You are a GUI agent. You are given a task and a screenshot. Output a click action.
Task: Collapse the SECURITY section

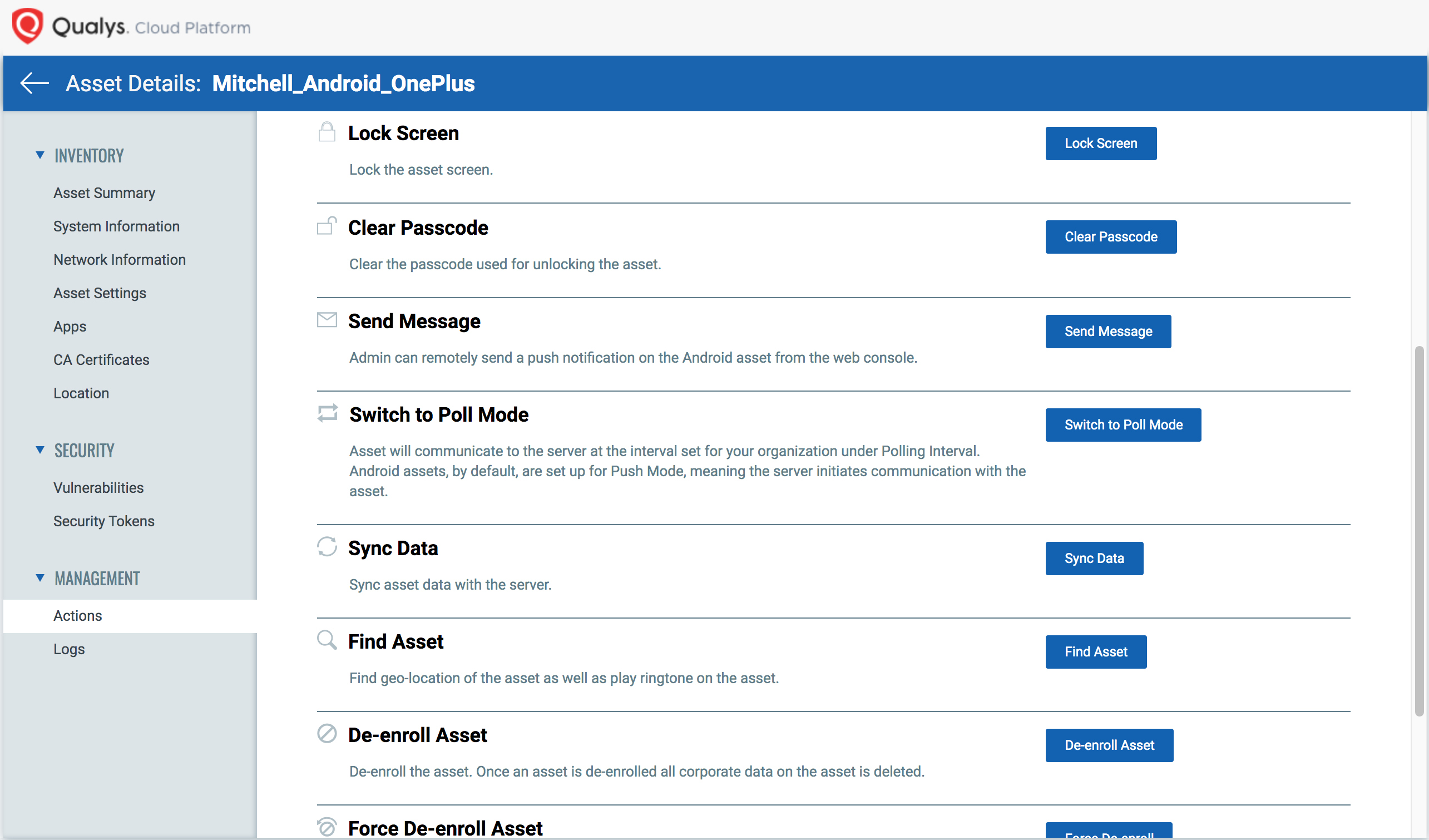pos(39,449)
